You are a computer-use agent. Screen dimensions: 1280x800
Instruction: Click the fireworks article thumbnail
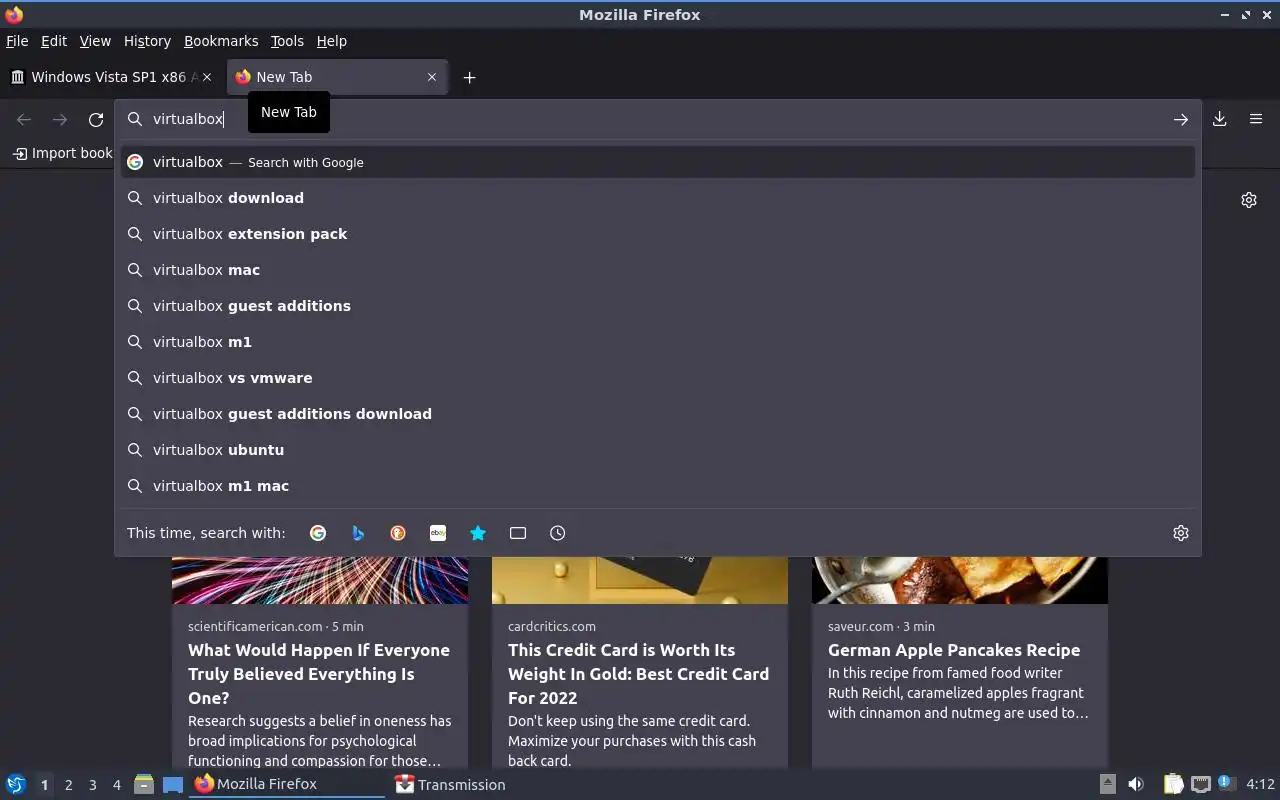coord(320,581)
